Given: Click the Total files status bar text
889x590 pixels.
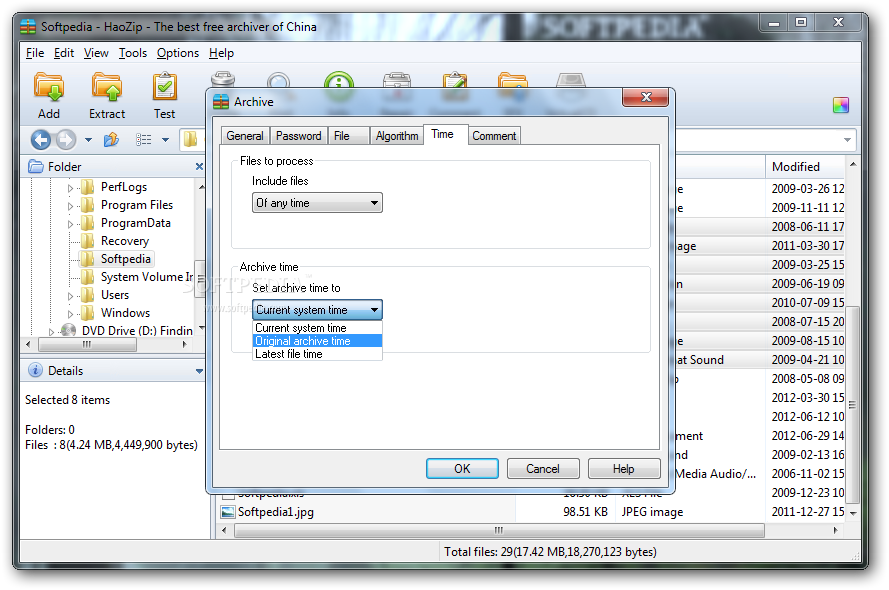Looking at the screenshot, I should tap(550, 551).
